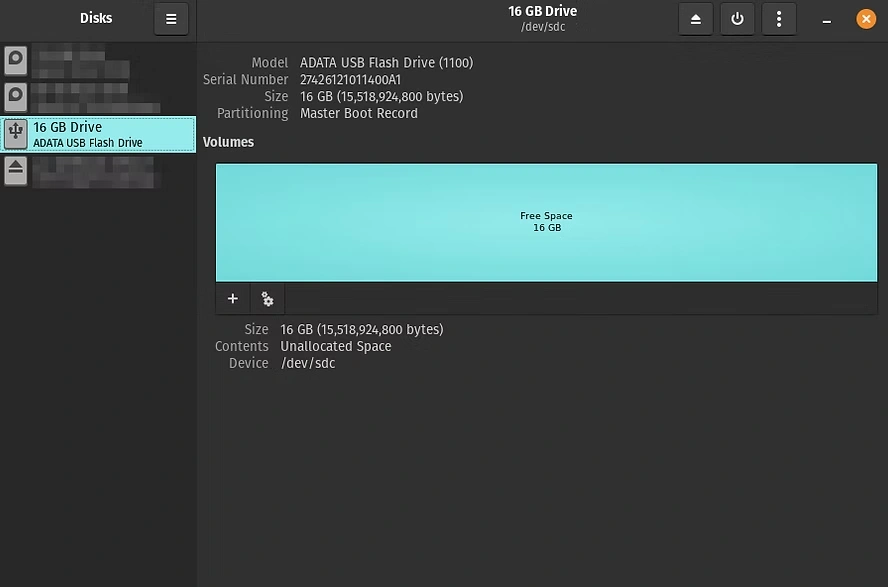Click the drive size value under Model section
The height and width of the screenshot is (587, 888).
381,97
